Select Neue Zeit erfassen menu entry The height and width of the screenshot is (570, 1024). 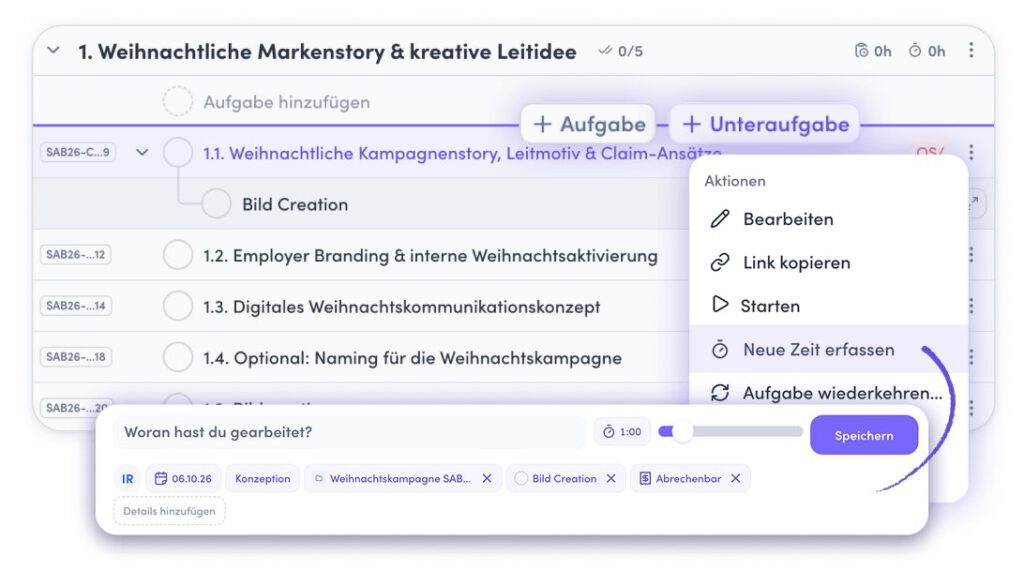coord(828,349)
